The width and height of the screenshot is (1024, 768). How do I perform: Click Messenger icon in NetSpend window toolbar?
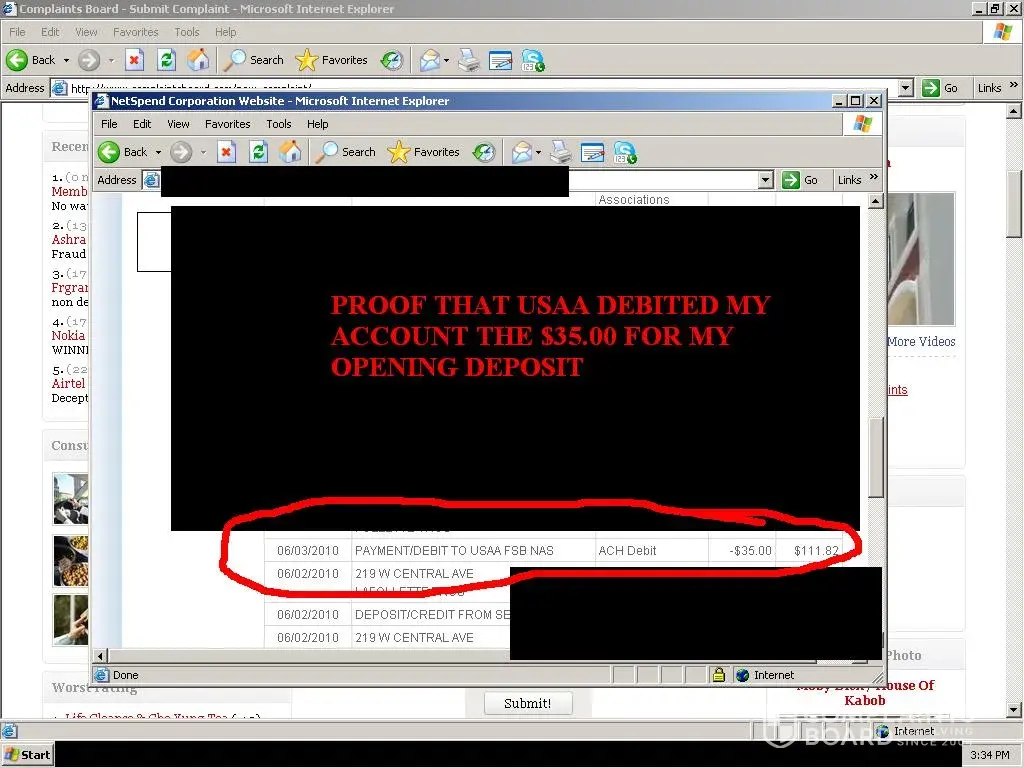[x=625, y=152]
